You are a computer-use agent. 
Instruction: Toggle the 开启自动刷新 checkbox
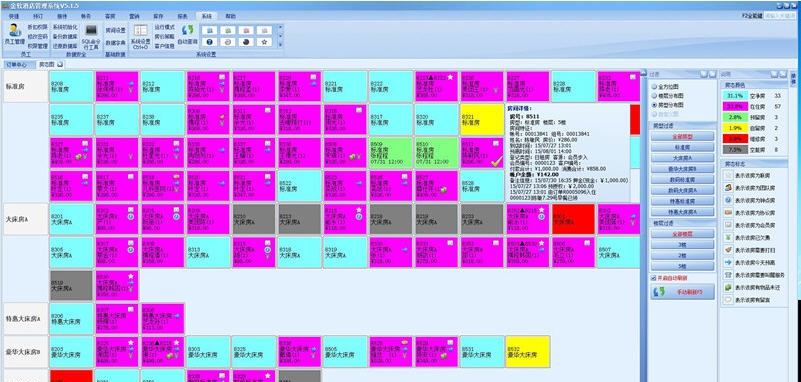[653, 278]
